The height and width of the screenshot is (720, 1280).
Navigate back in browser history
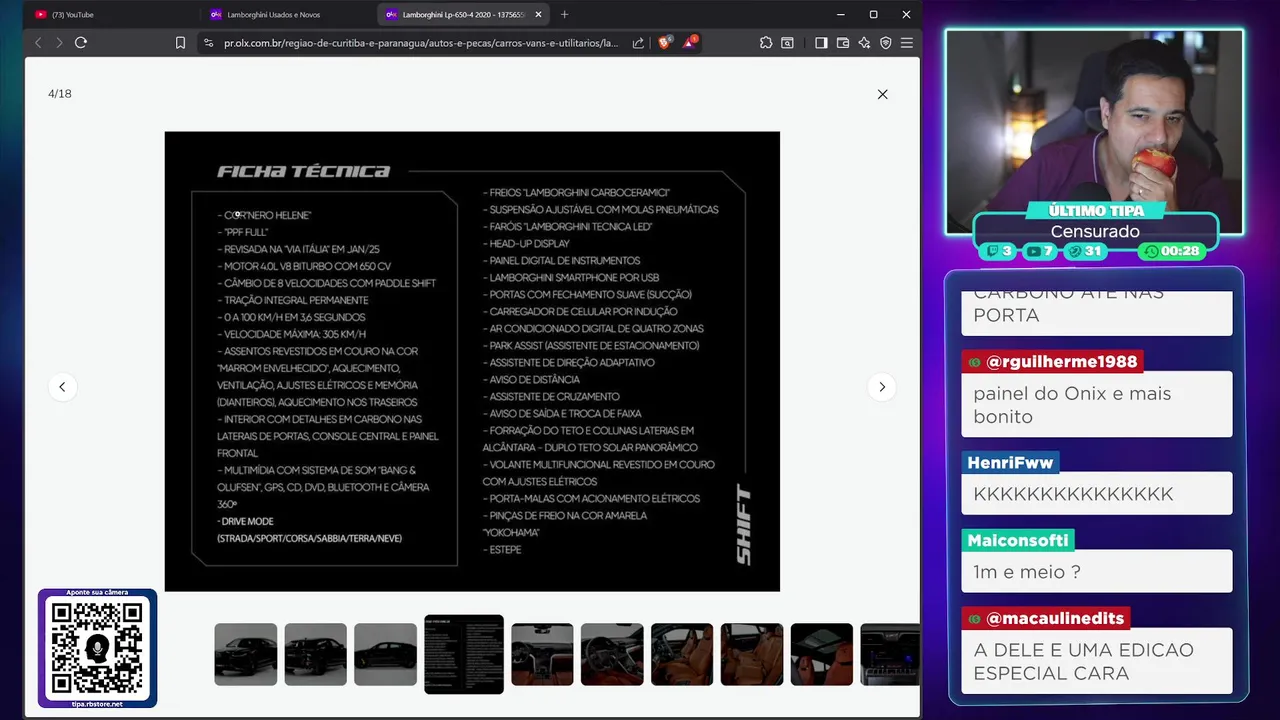point(38,43)
